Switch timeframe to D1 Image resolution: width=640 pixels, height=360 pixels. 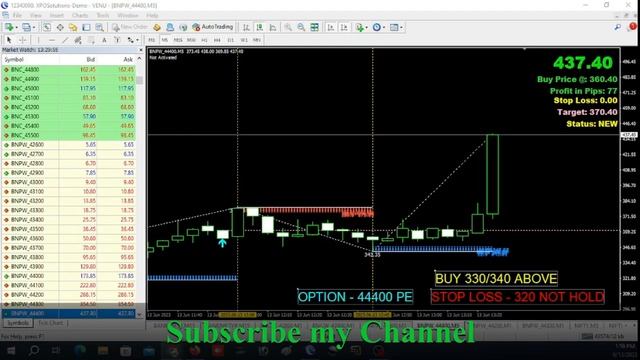(231, 40)
